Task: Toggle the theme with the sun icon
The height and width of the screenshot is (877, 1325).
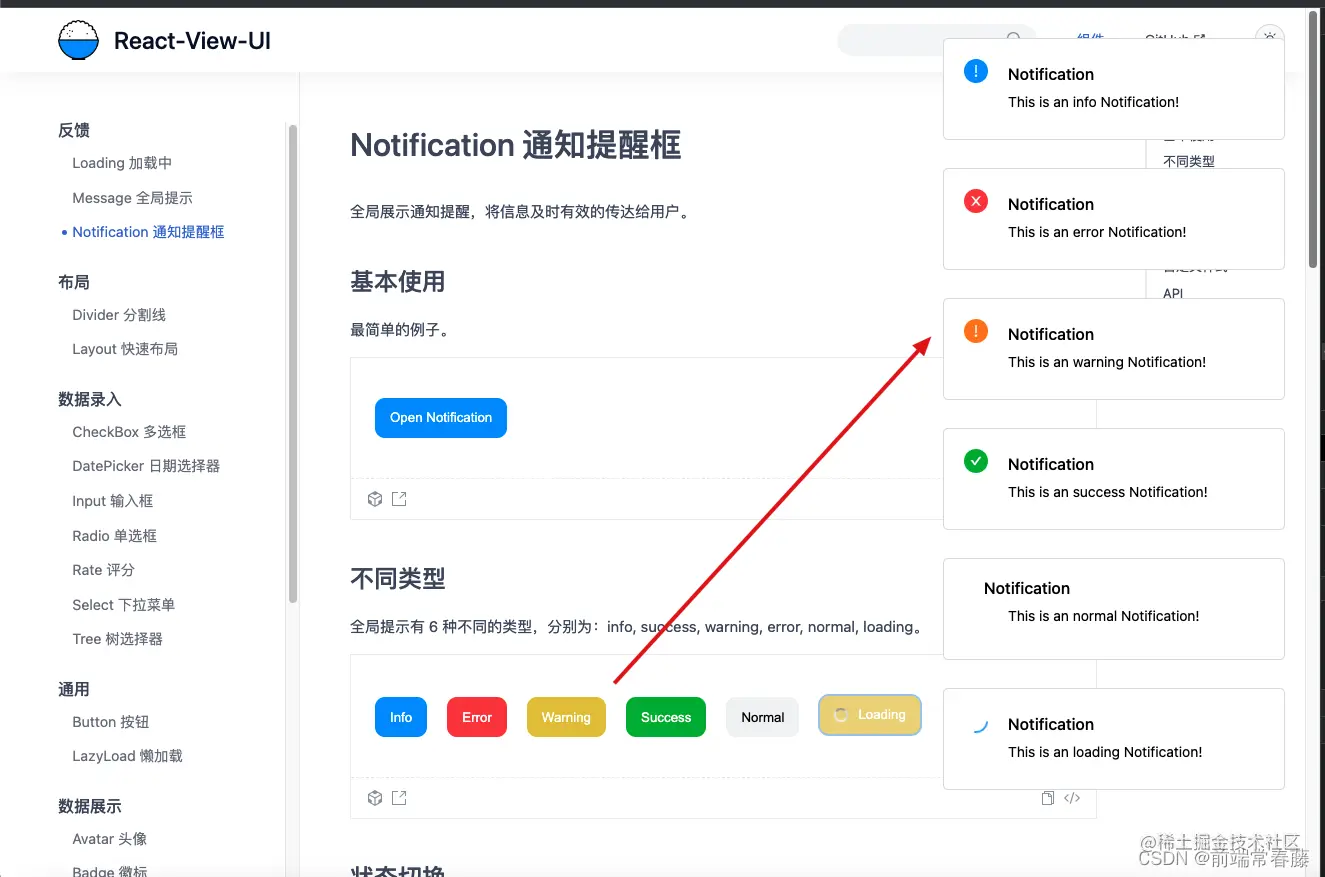Action: (1269, 34)
